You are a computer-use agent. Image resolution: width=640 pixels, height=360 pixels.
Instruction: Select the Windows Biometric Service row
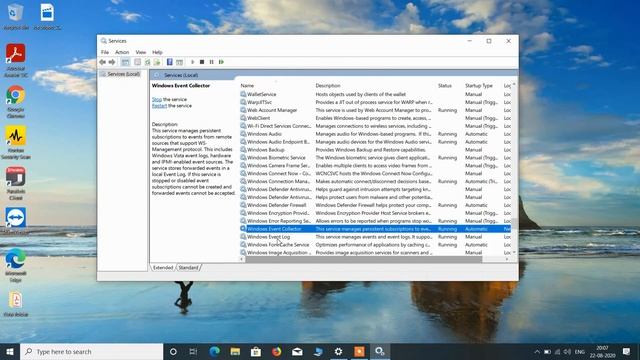point(375,158)
